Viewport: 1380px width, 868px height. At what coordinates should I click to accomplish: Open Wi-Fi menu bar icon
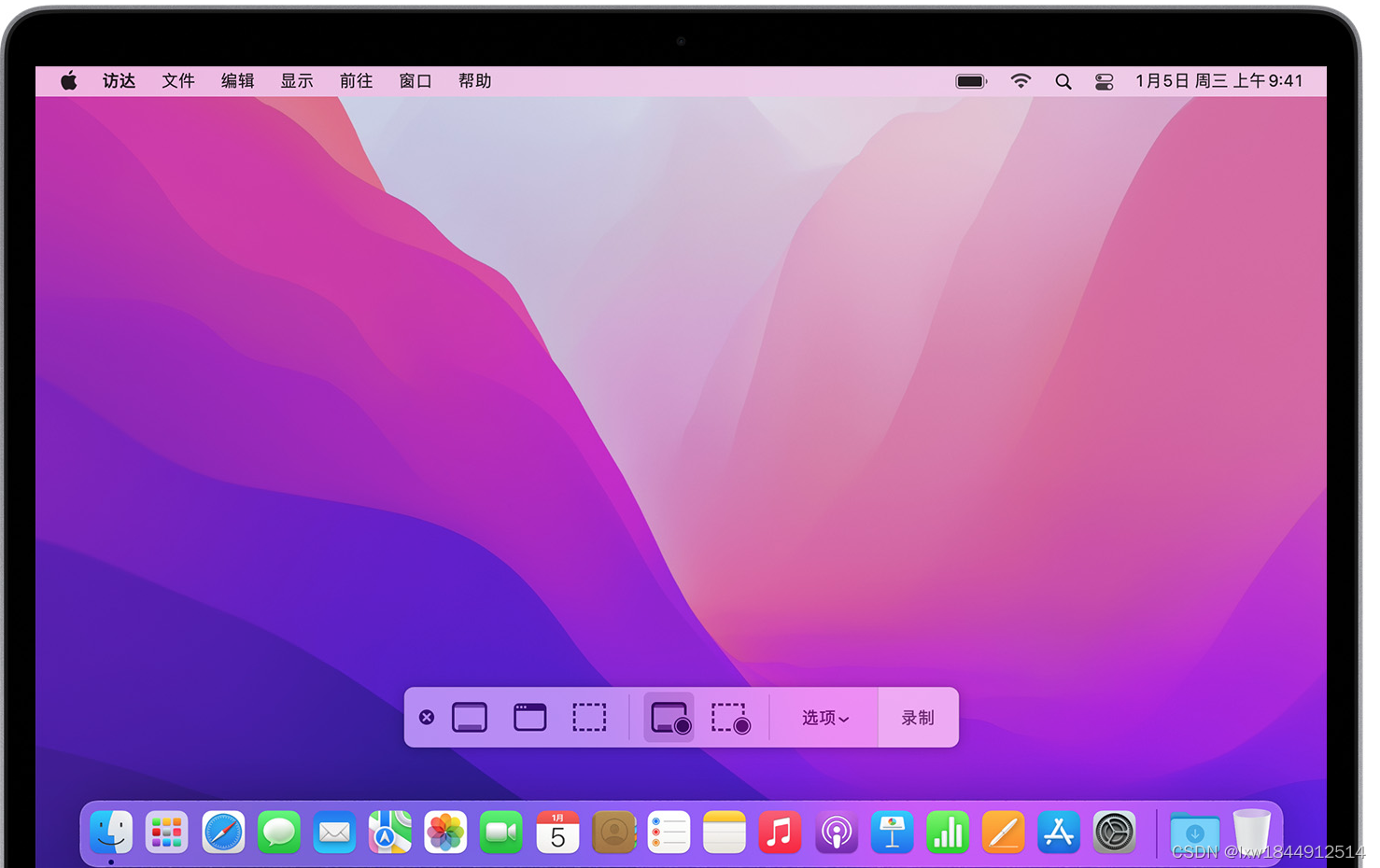(x=1021, y=81)
